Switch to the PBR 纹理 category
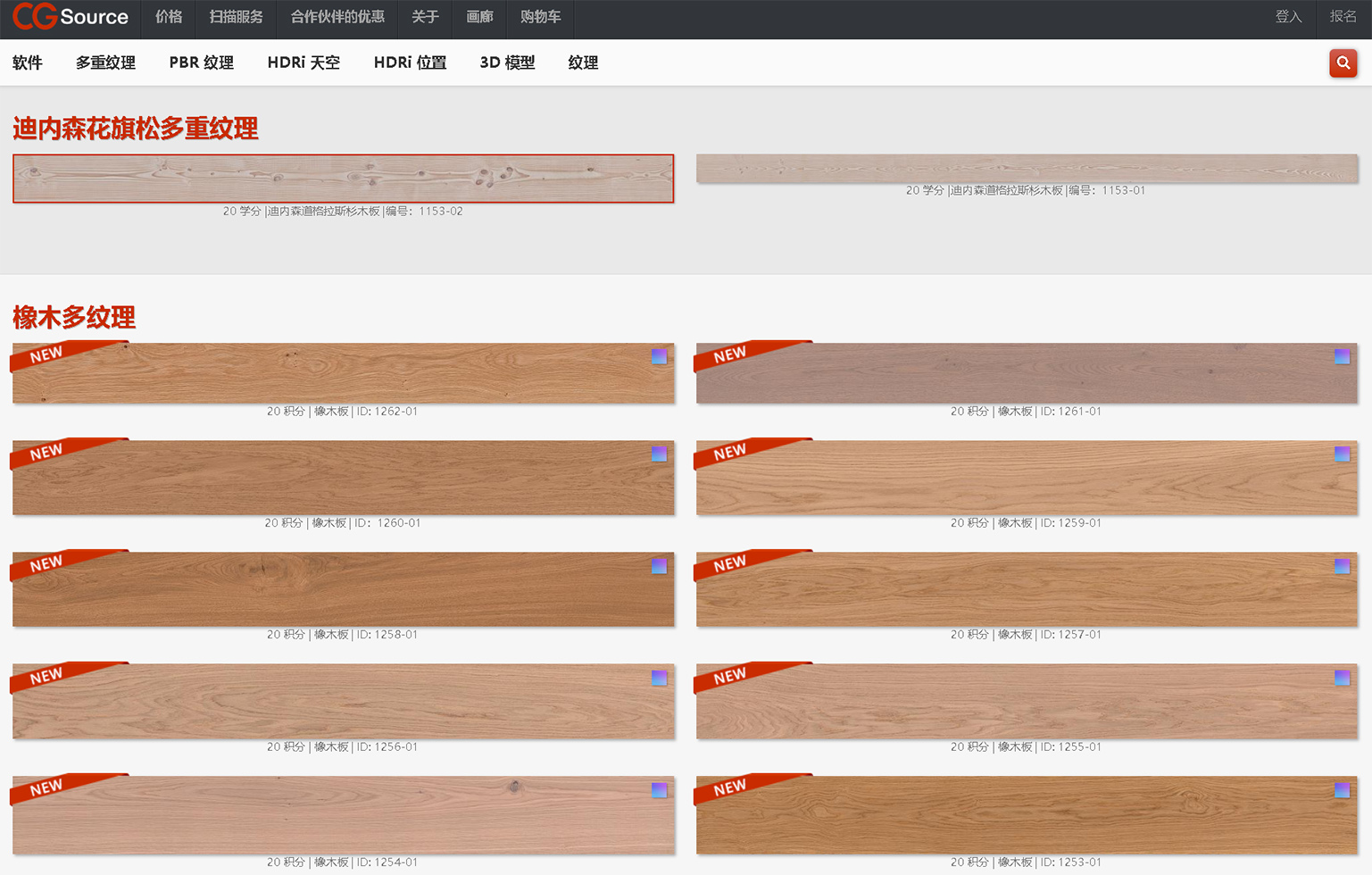Viewport: 1372px width, 875px height. (201, 62)
